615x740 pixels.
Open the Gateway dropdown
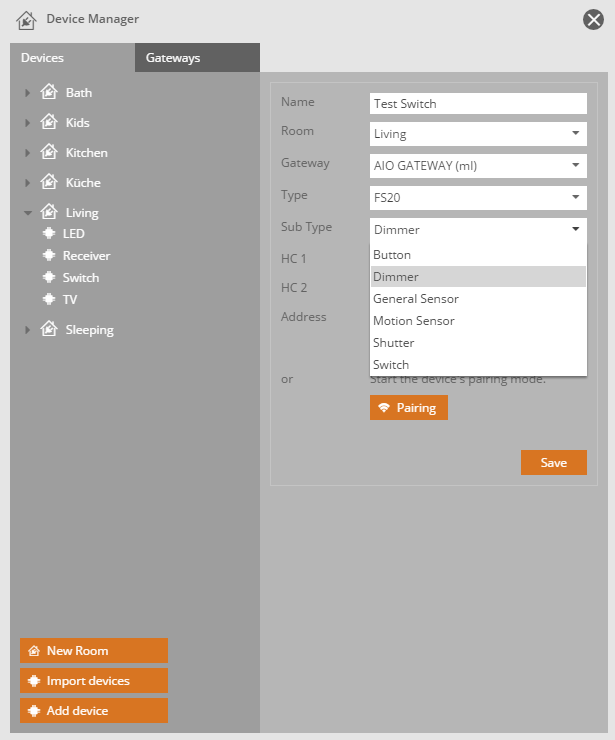477,166
